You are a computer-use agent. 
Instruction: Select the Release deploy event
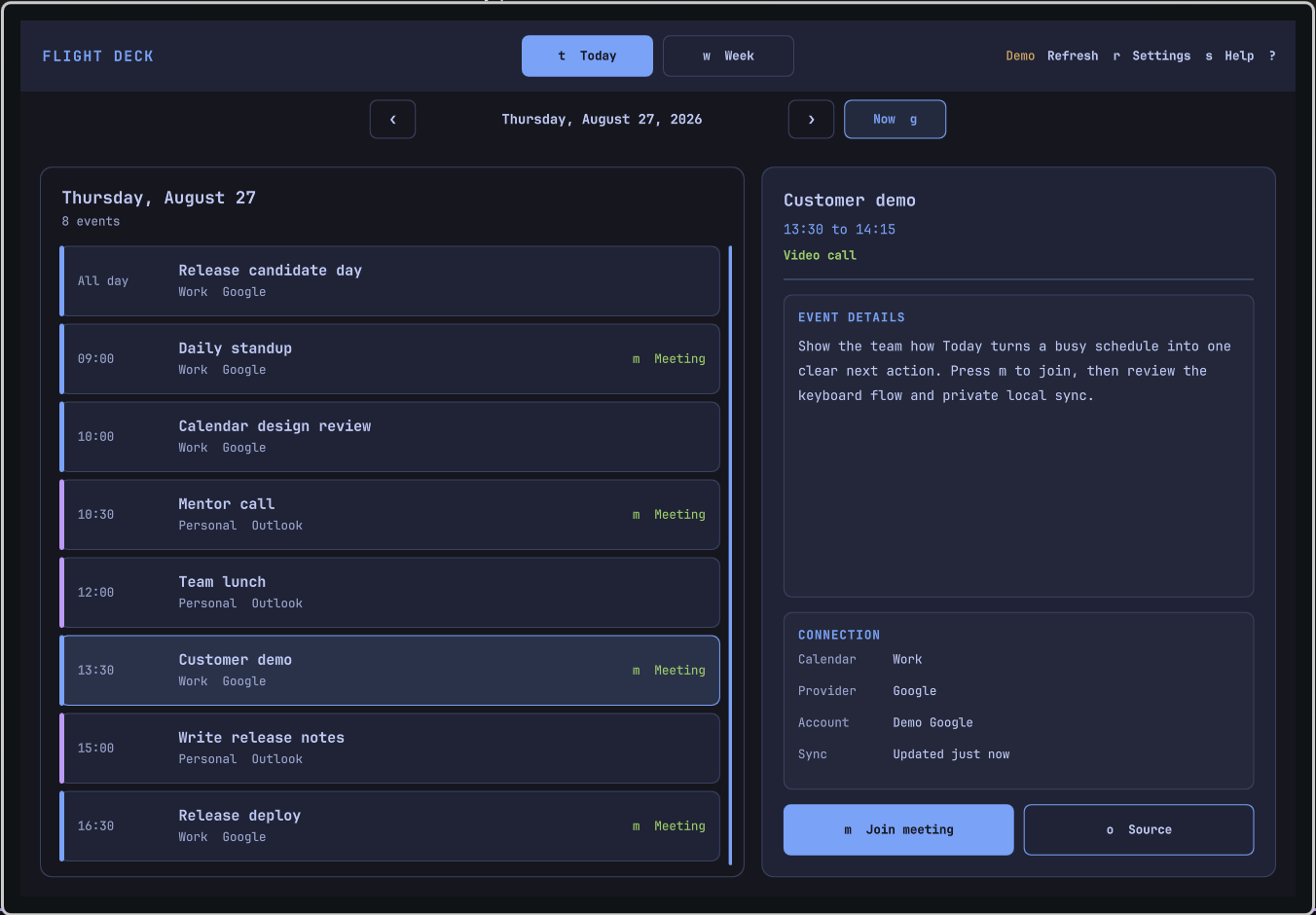[389, 825]
